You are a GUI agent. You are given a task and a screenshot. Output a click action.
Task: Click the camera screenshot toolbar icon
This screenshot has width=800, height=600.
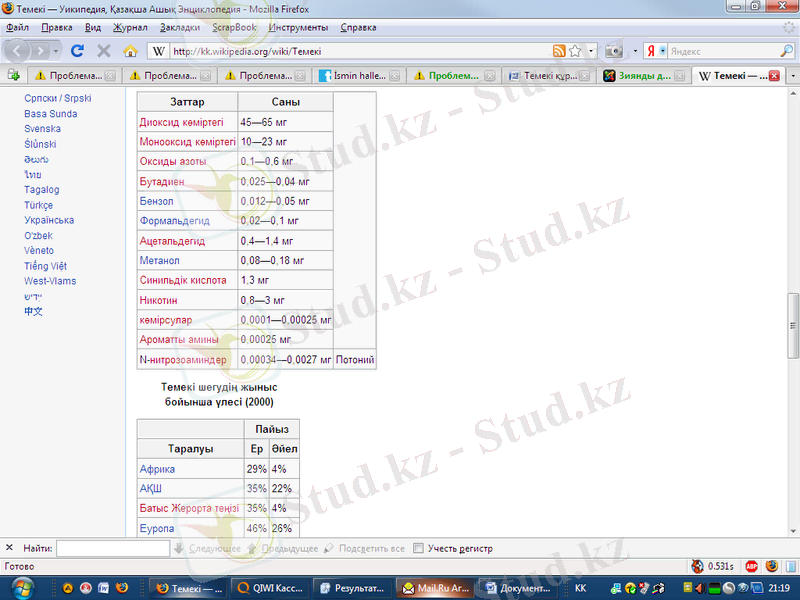point(613,50)
